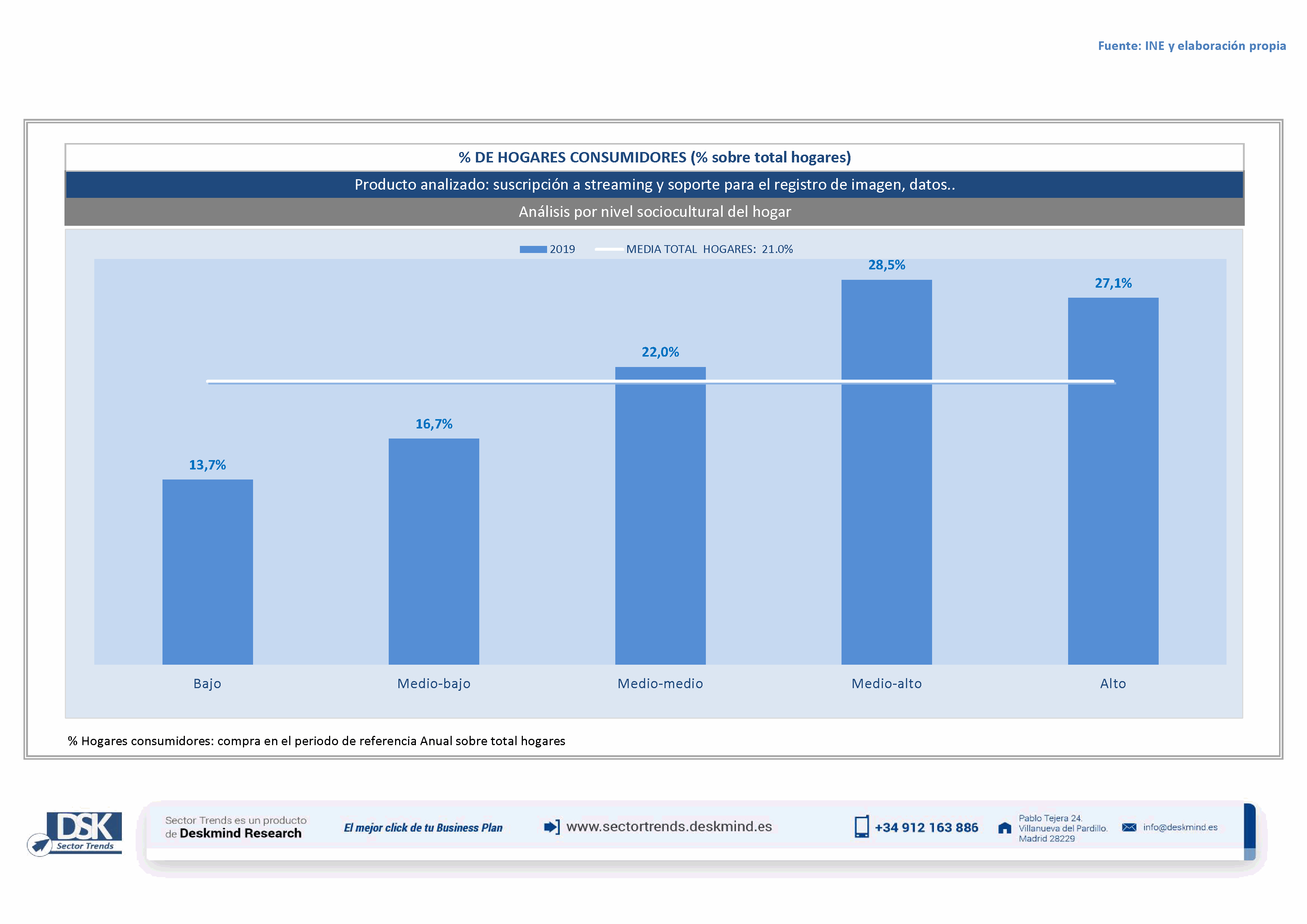Open www.sectortrends.deskmind.es link
This screenshot has height=924, width=1307.
[x=669, y=827]
